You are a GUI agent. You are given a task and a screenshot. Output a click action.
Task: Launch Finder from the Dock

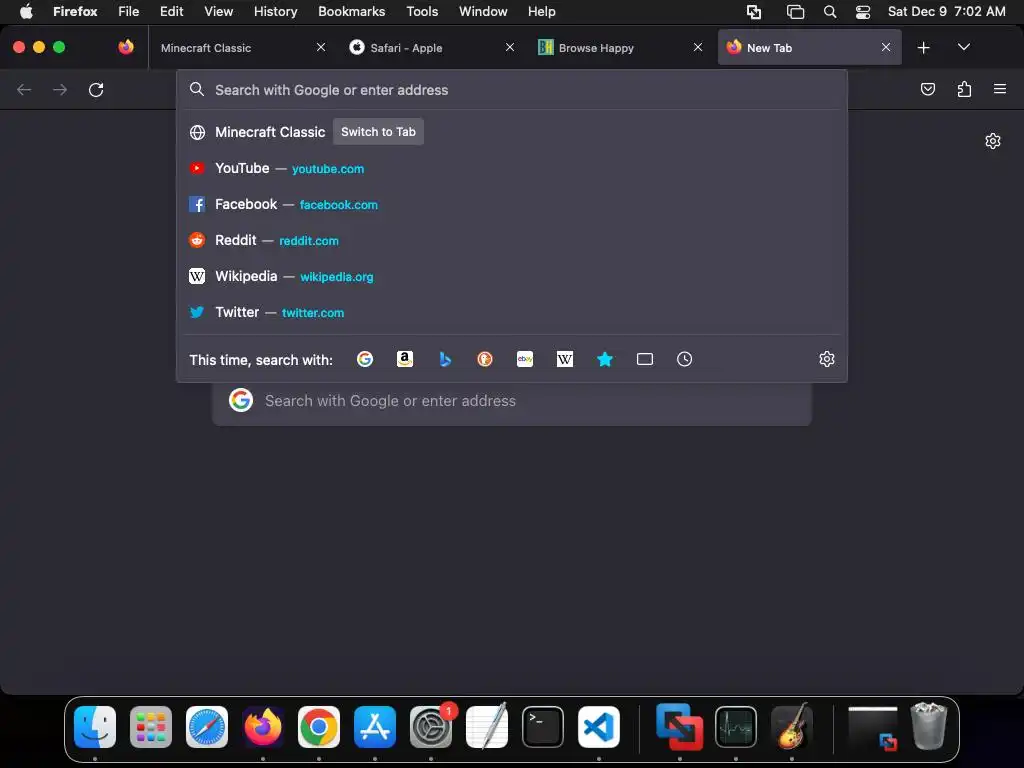pos(95,727)
